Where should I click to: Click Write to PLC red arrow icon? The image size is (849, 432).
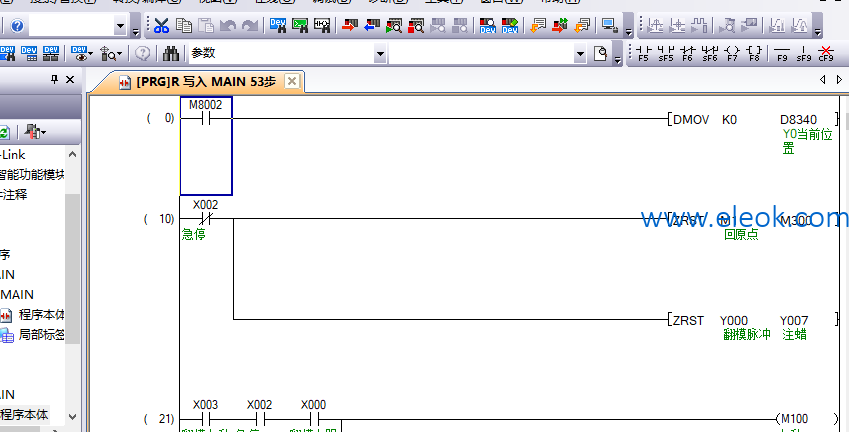(350, 25)
